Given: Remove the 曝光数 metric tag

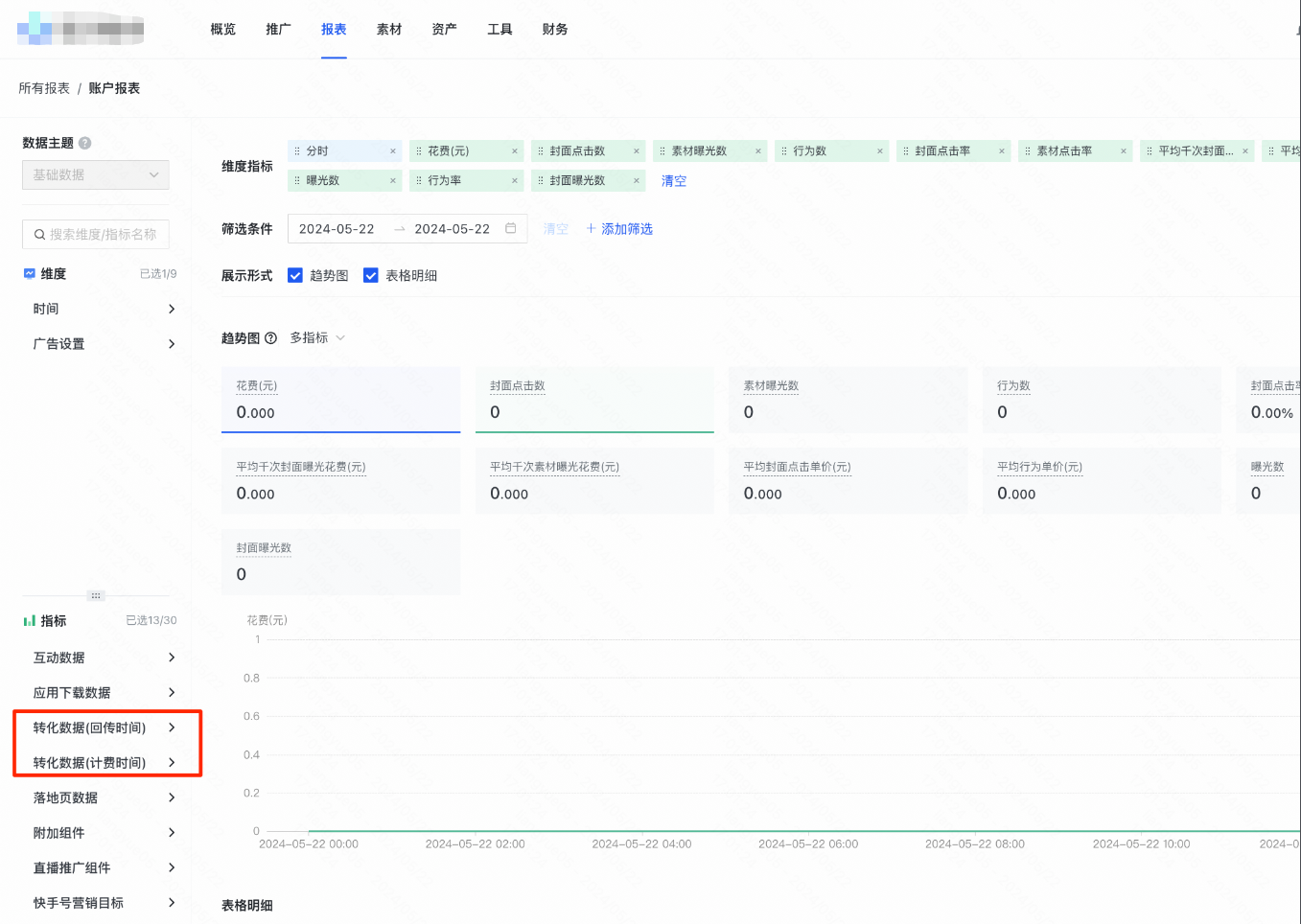Looking at the screenshot, I should click(x=392, y=180).
